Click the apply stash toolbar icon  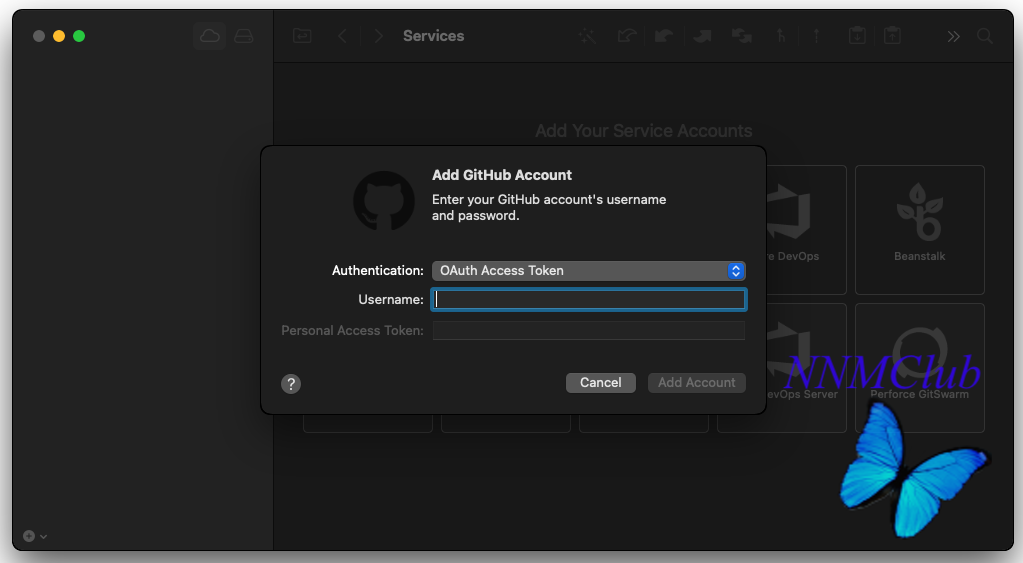pyautogui.click(x=892, y=36)
